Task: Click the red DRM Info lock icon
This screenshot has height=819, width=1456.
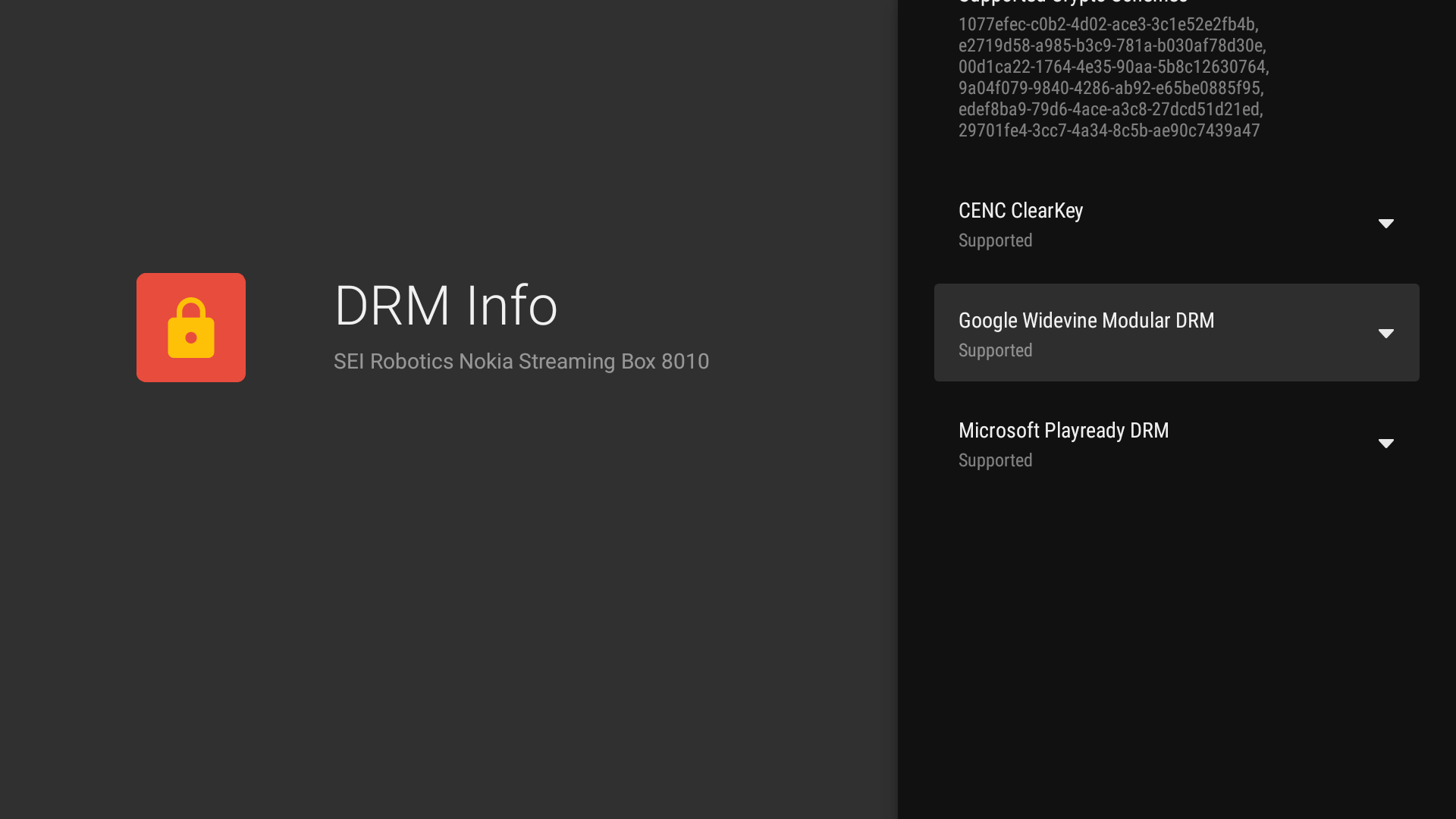Action: 191,328
